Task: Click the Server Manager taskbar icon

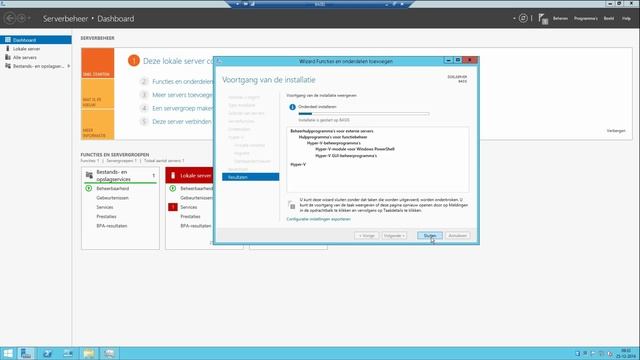Action: (x=26, y=353)
